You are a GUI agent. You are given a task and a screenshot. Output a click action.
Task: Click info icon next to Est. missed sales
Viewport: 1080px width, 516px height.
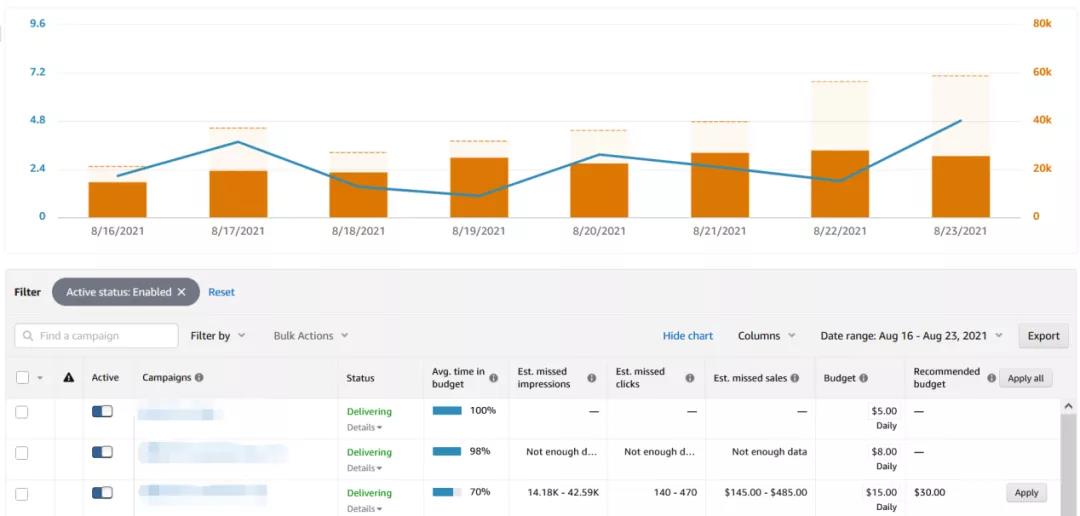click(x=795, y=378)
